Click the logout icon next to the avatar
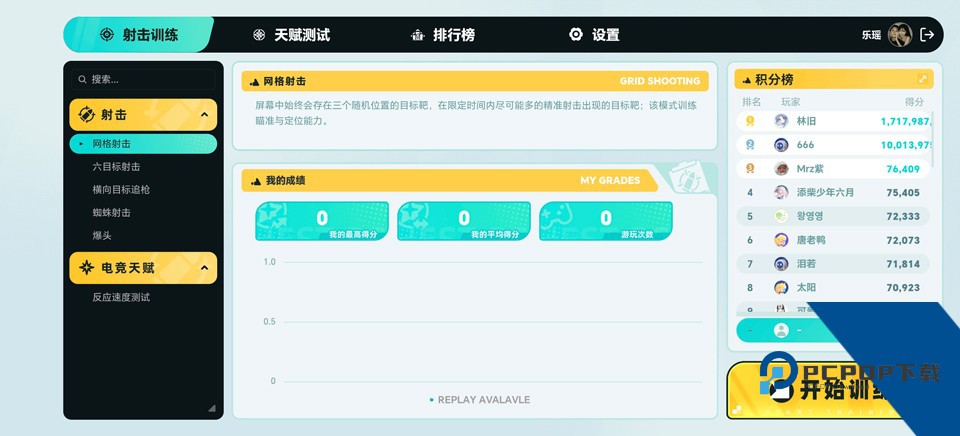The image size is (960, 436). coord(927,34)
